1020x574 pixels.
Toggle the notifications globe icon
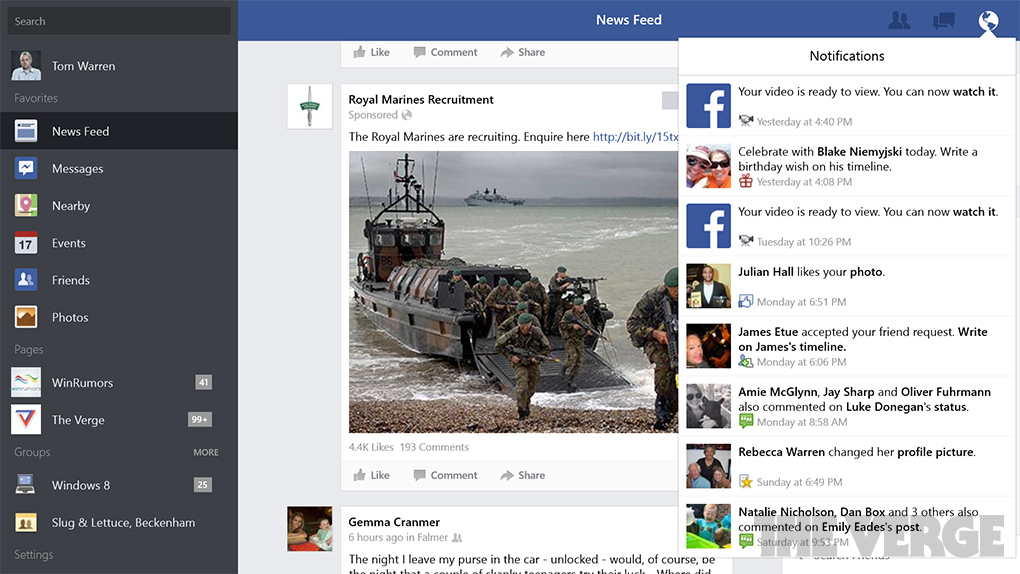pyautogui.click(x=988, y=21)
